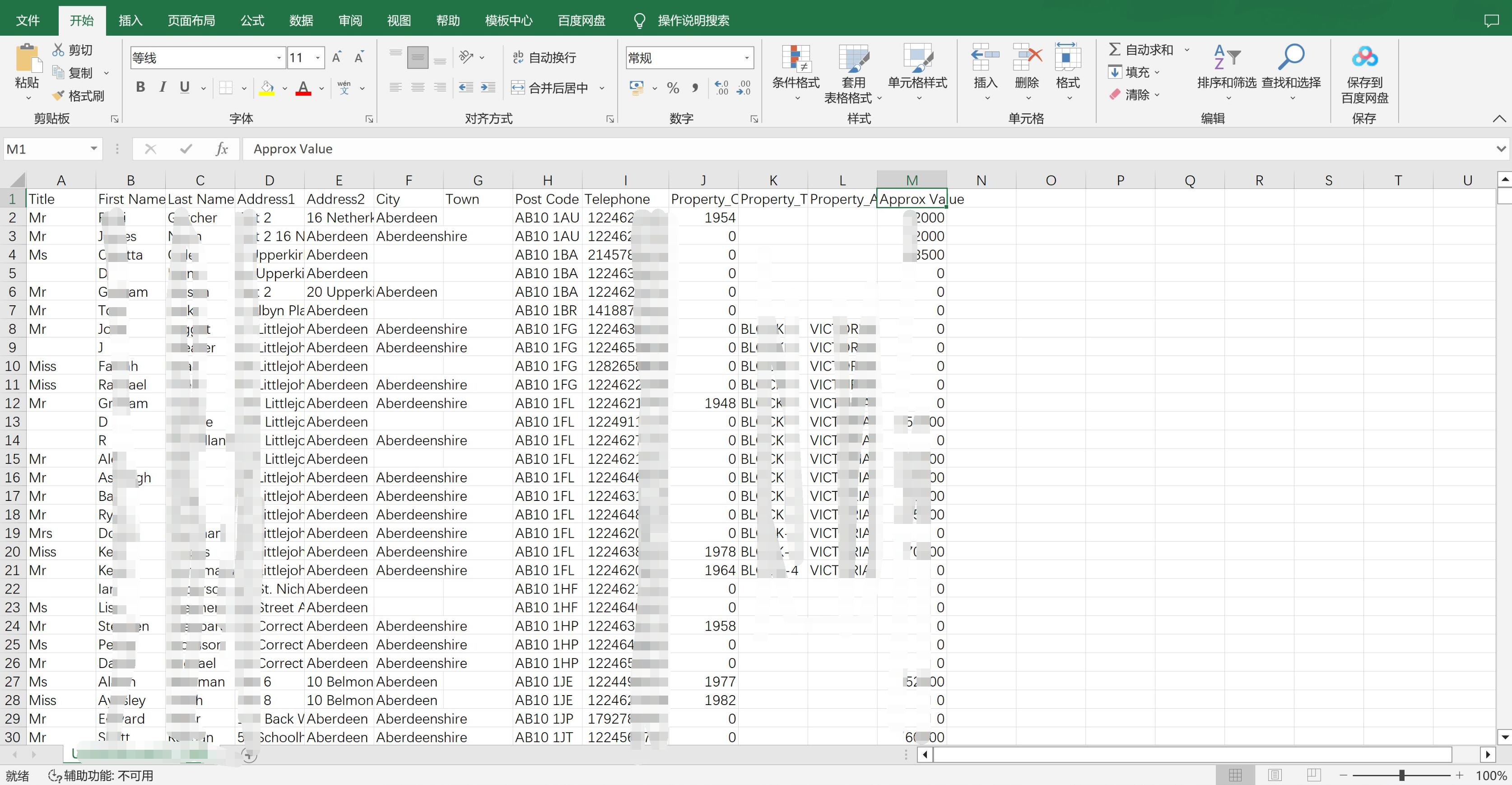Viewport: 1512px width, 785px height.
Task: Open Font settings dialog launcher
Action: point(369,119)
